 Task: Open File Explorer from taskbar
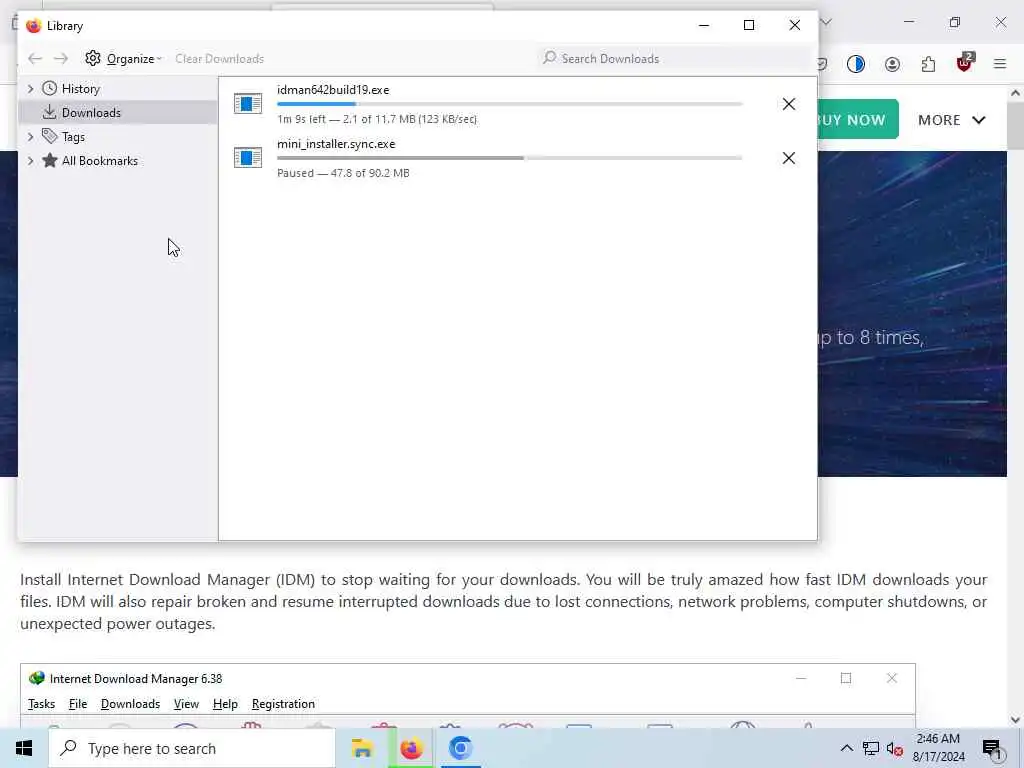tap(362, 748)
